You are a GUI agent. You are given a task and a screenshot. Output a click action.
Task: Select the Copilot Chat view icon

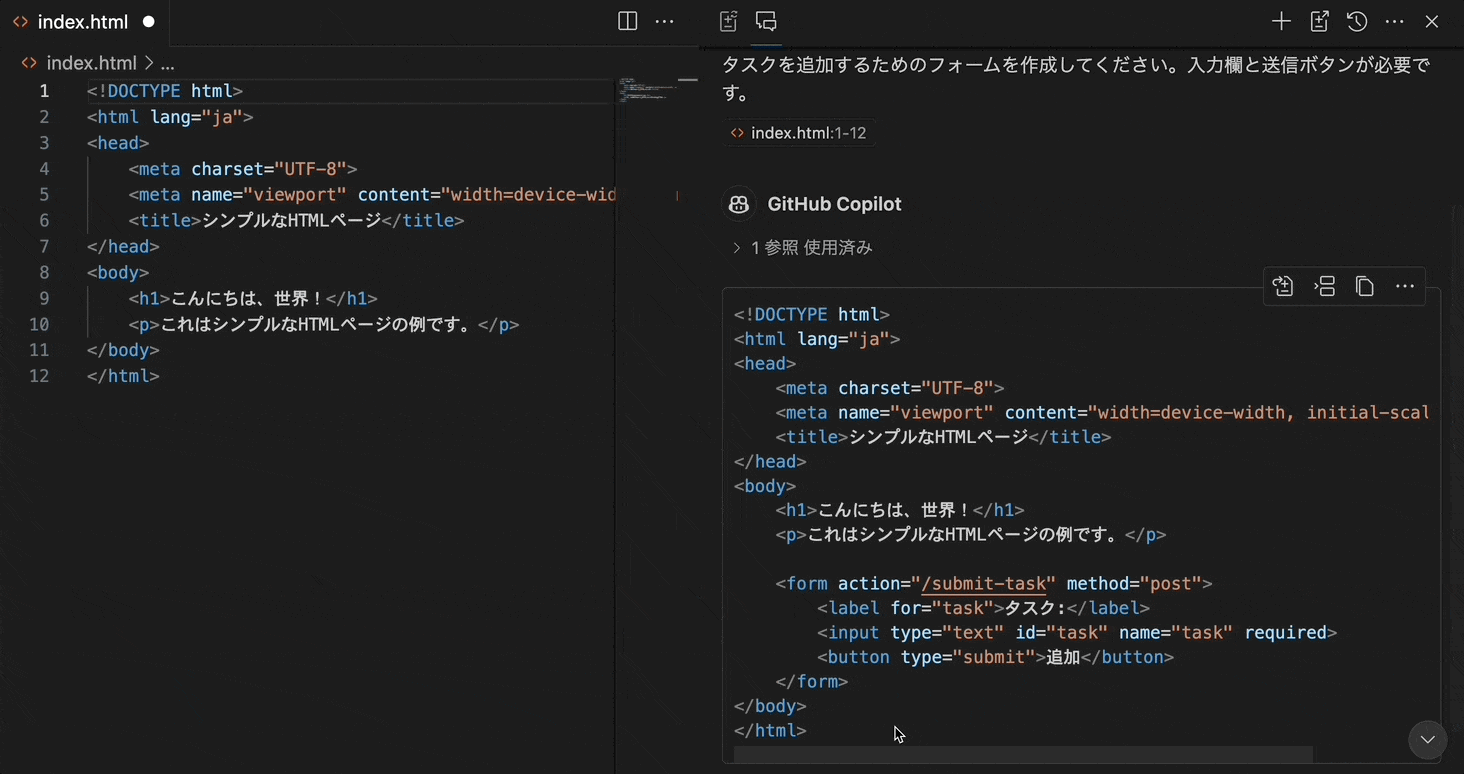(767, 21)
